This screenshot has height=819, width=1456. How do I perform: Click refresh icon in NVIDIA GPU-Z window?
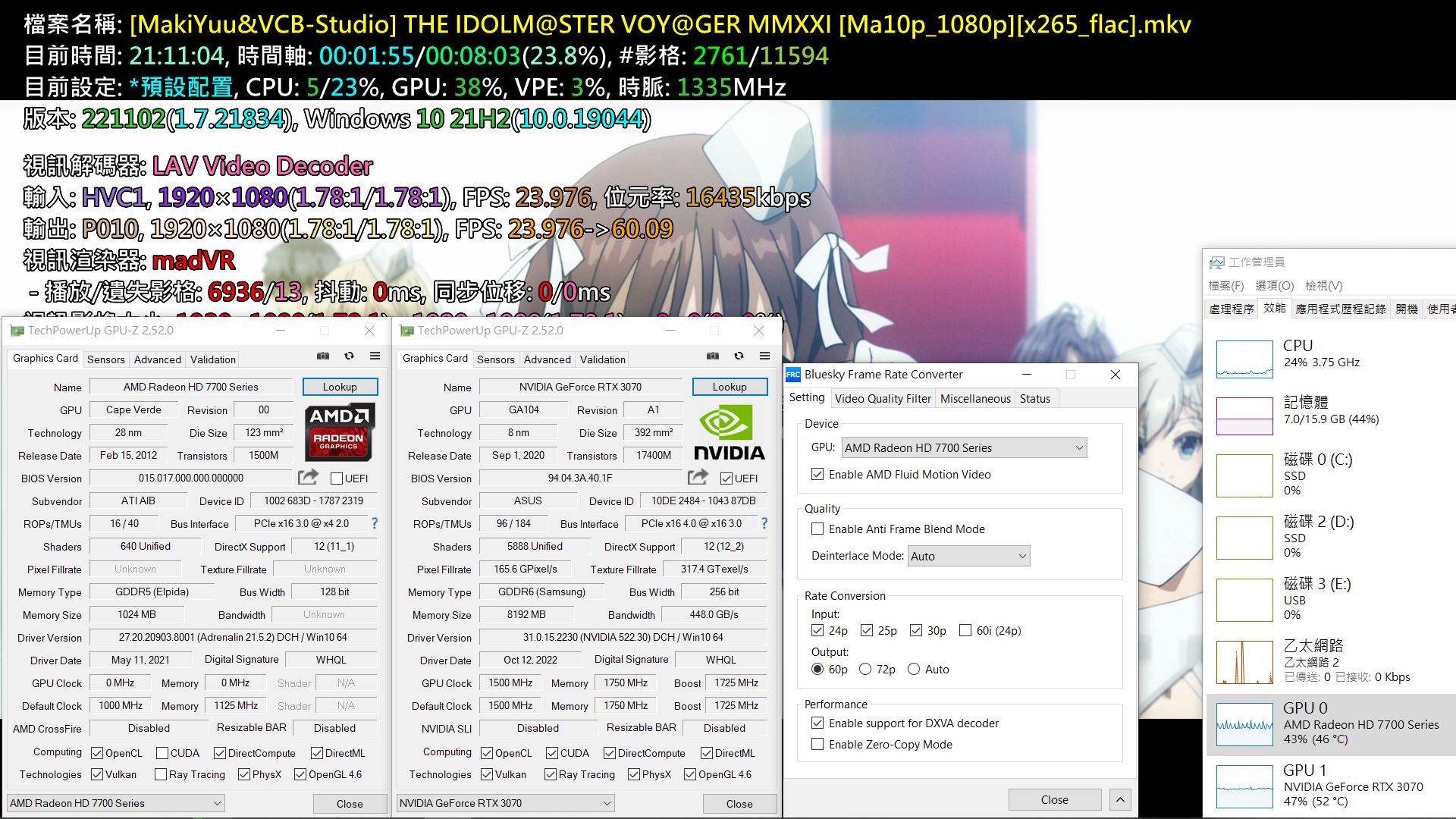[x=739, y=356]
